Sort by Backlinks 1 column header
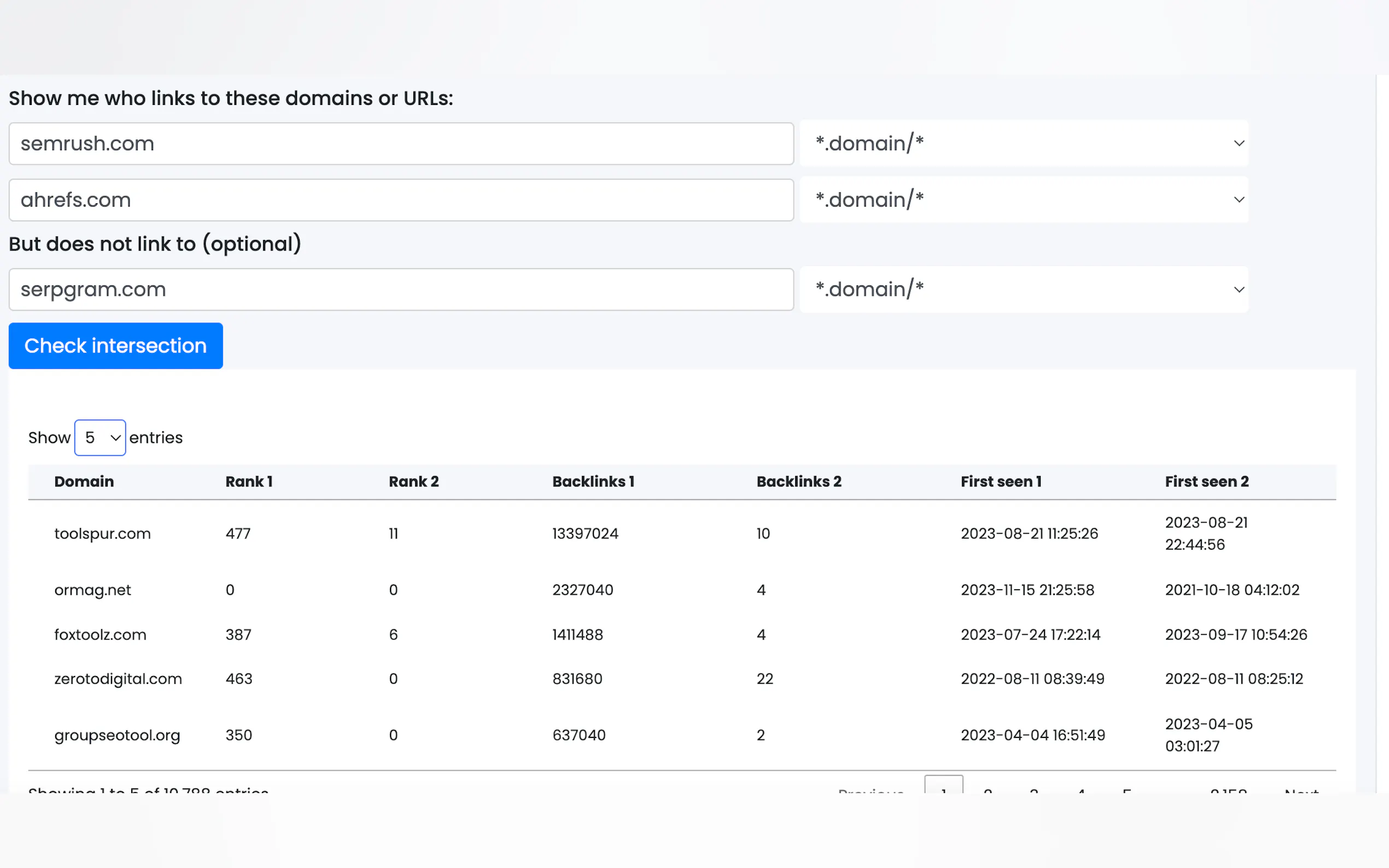This screenshot has height=868, width=1389. coord(593,482)
